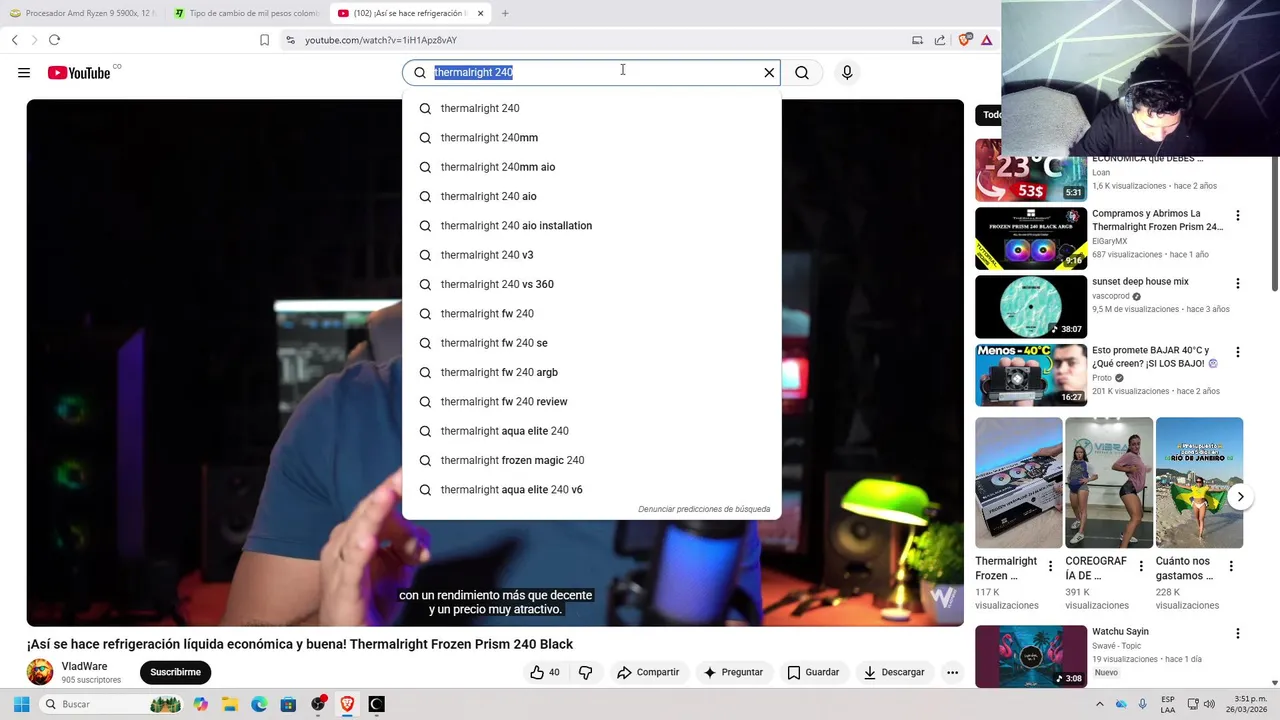Screen dimensions: 1280x720
Task: Open options menu for 'Esto promete BAJAR 40°C'
Action: [1238, 352]
